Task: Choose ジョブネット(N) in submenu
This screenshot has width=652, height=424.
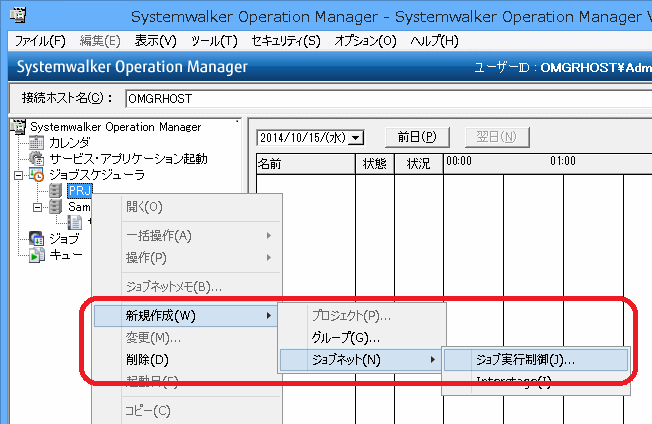Action: pos(360,360)
